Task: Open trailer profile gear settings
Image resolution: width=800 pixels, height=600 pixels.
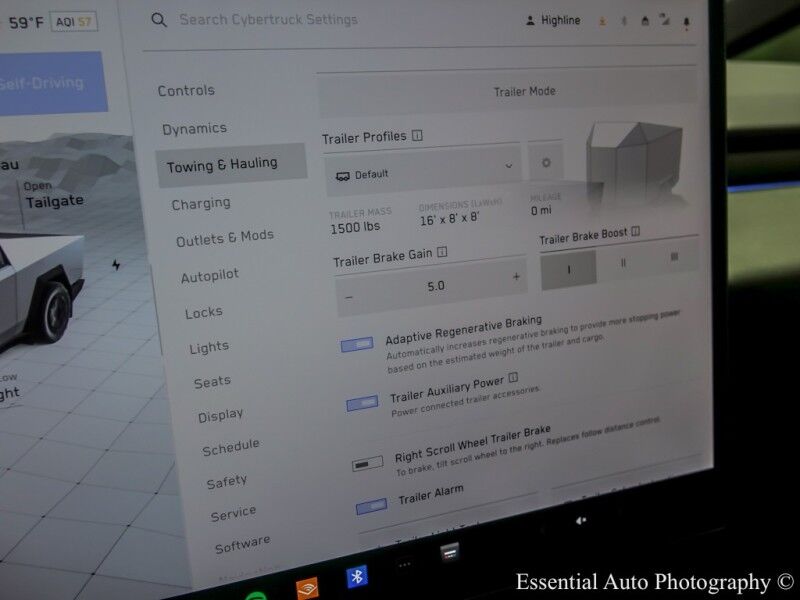Action: click(x=545, y=163)
